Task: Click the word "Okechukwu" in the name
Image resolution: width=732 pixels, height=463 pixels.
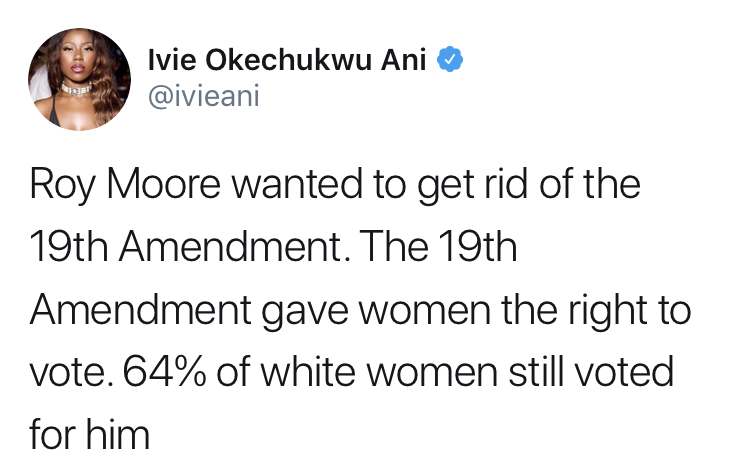Action: coord(283,60)
